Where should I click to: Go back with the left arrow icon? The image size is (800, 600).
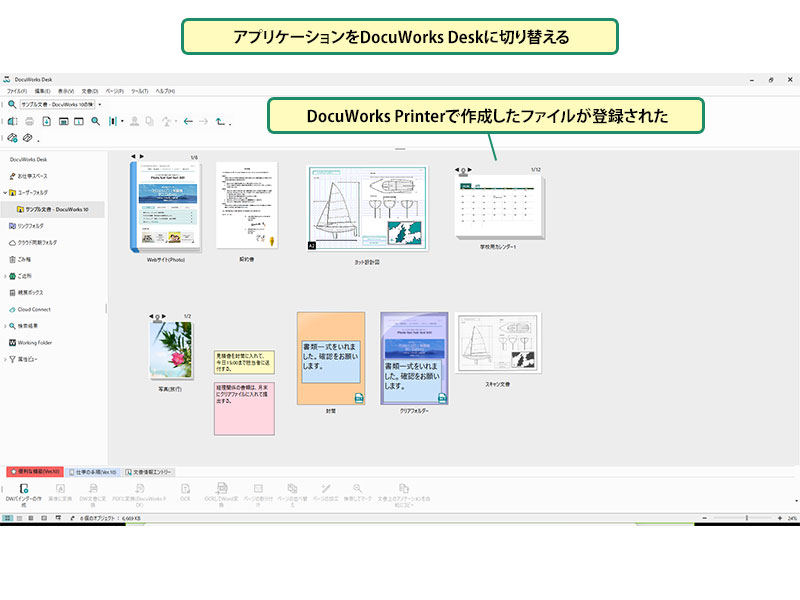(x=188, y=121)
